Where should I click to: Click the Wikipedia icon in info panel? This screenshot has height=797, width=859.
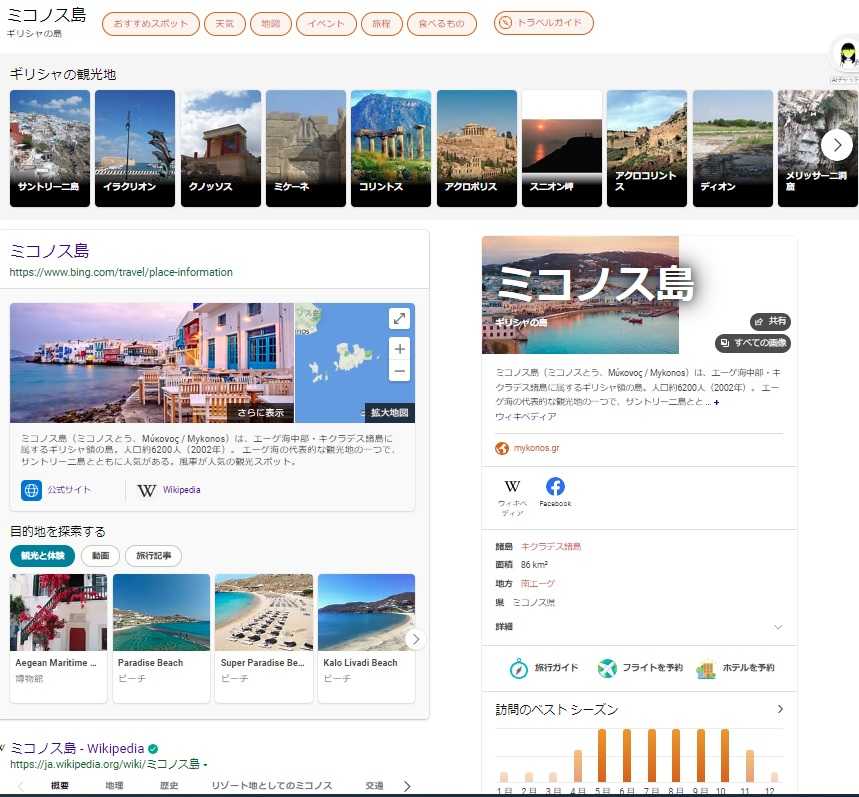(x=512, y=487)
